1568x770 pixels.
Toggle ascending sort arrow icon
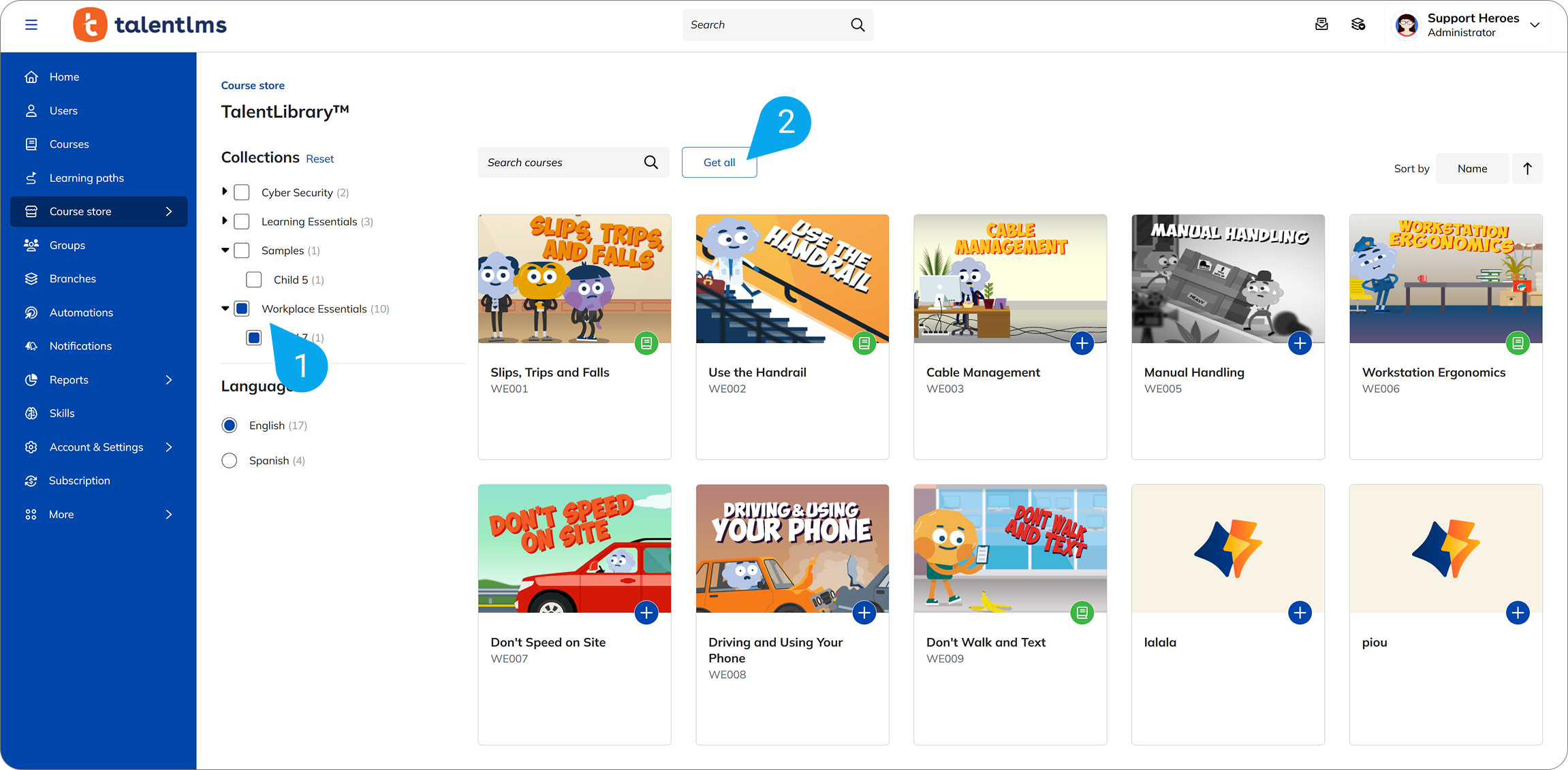pos(1527,169)
